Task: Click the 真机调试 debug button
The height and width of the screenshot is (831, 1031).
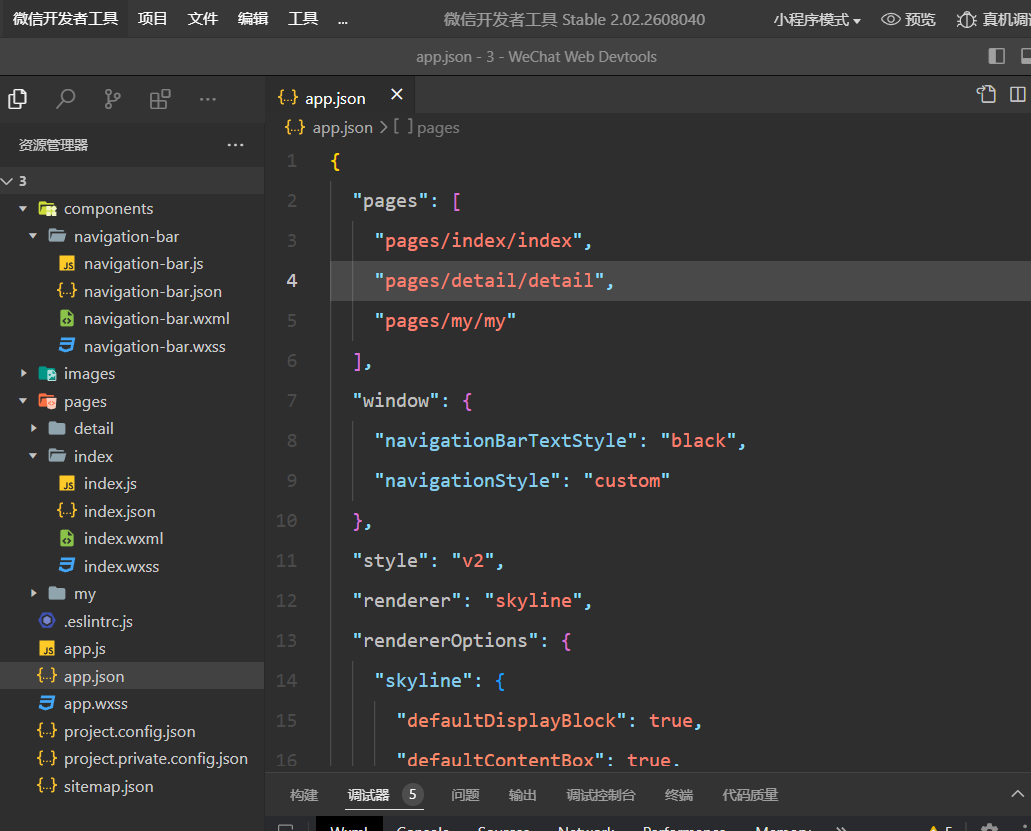Action: (x=994, y=20)
